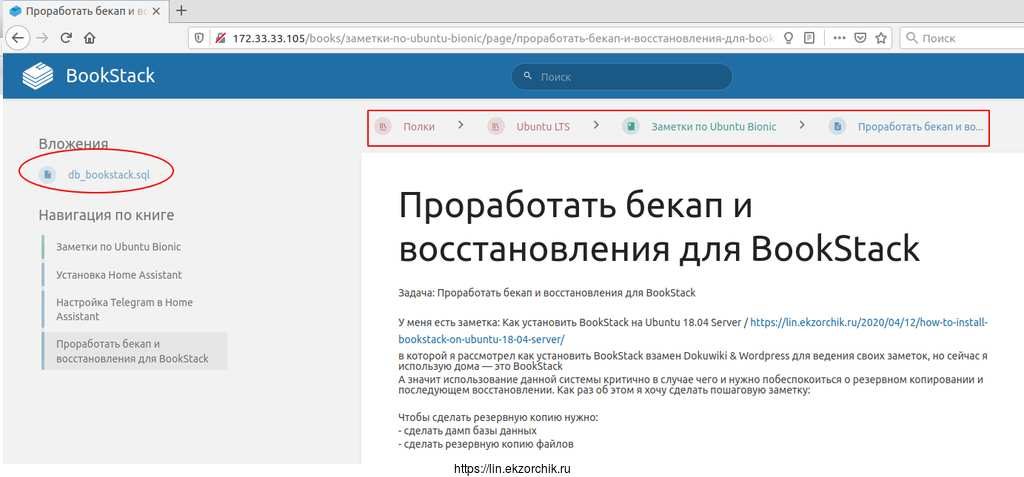Toggle reader view icon in address bar

coord(809,38)
